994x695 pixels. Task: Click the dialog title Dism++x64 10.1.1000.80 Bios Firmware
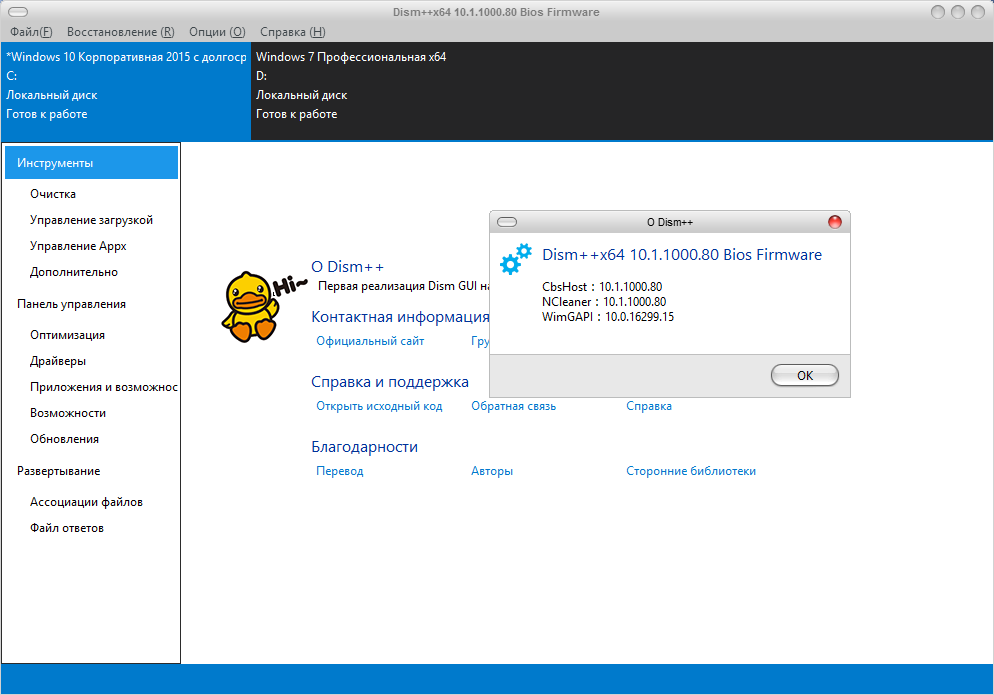coord(681,255)
